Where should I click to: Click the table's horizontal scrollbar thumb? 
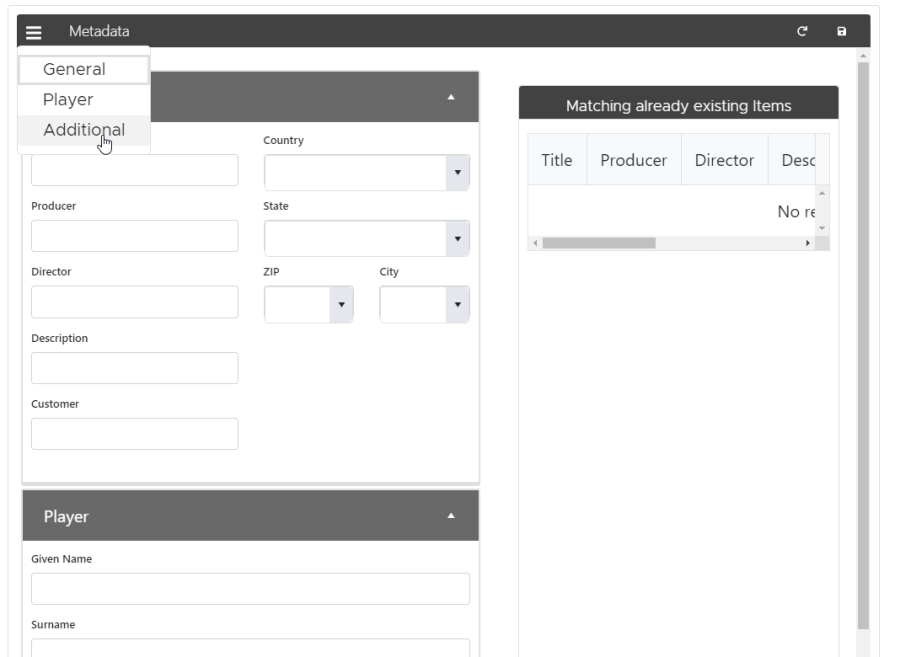coord(598,243)
